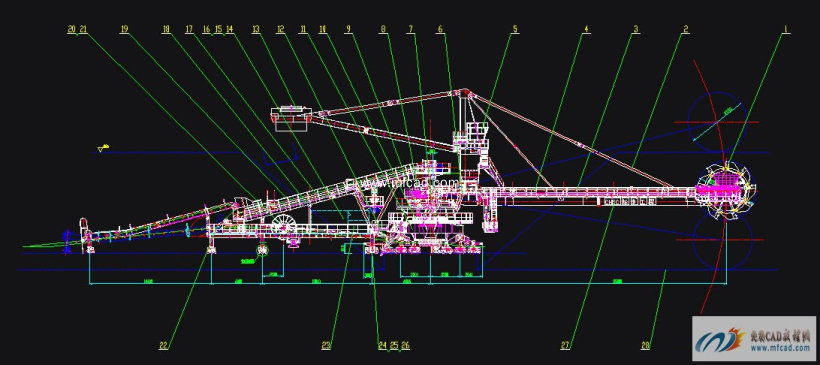Click callout number 2 label
The width and height of the screenshot is (820, 365).
click(x=685, y=30)
